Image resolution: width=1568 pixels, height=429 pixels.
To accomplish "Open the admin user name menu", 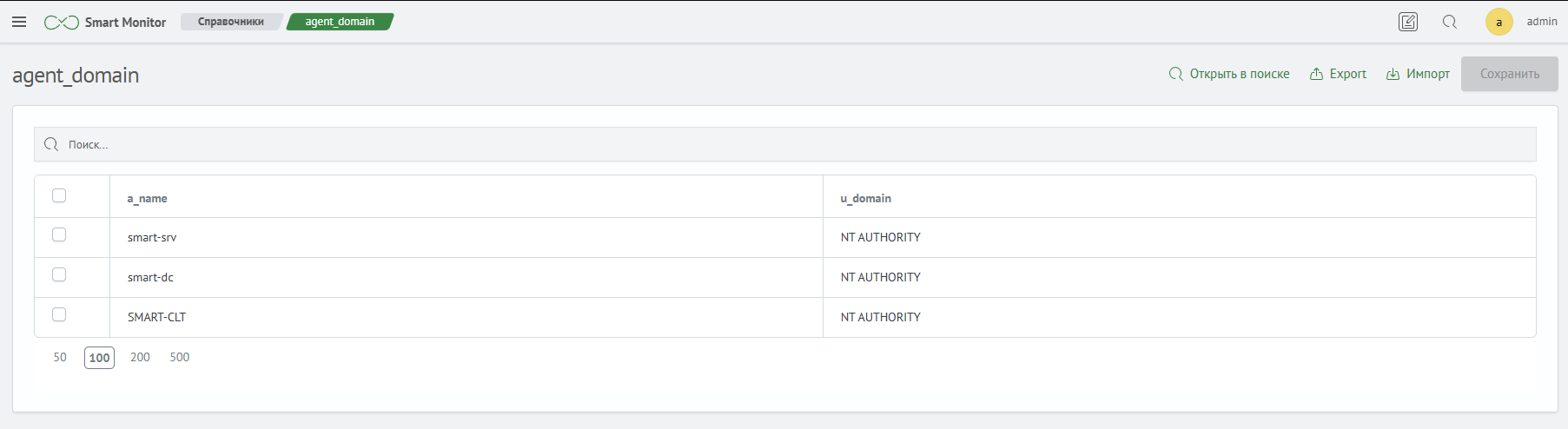I will click(x=1542, y=22).
